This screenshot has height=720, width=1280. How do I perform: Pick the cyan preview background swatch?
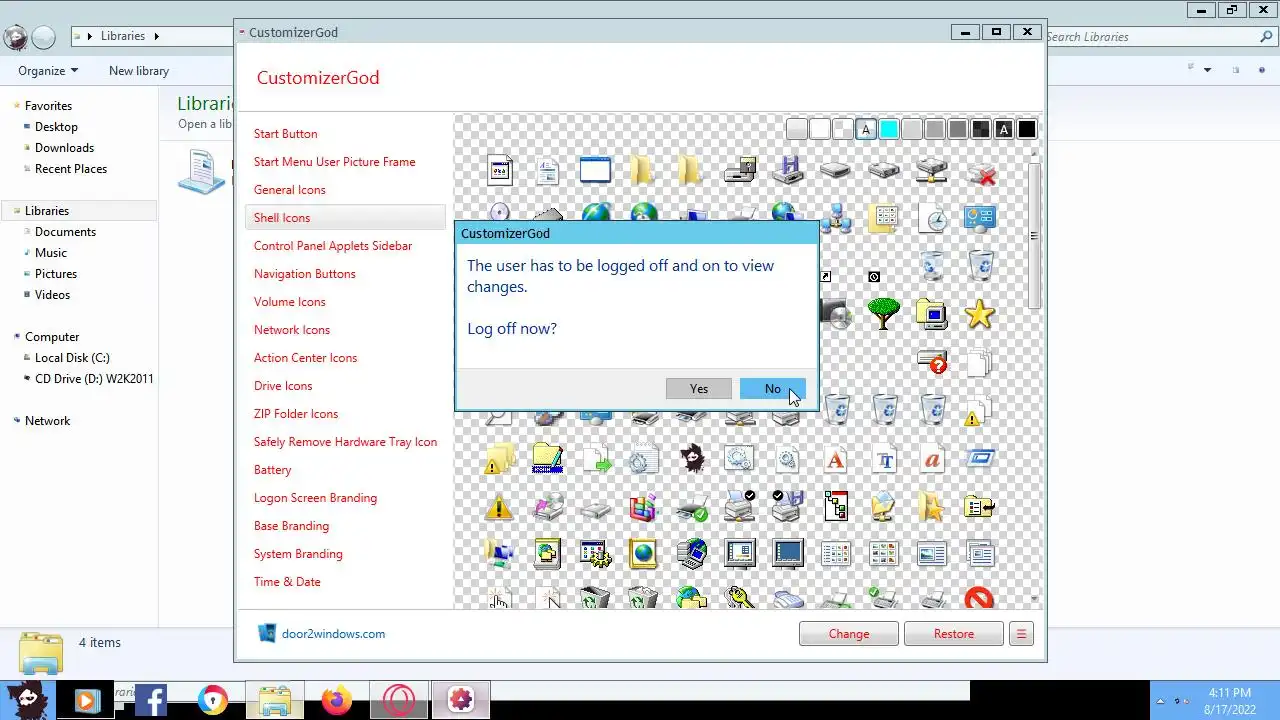click(x=888, y=129)
